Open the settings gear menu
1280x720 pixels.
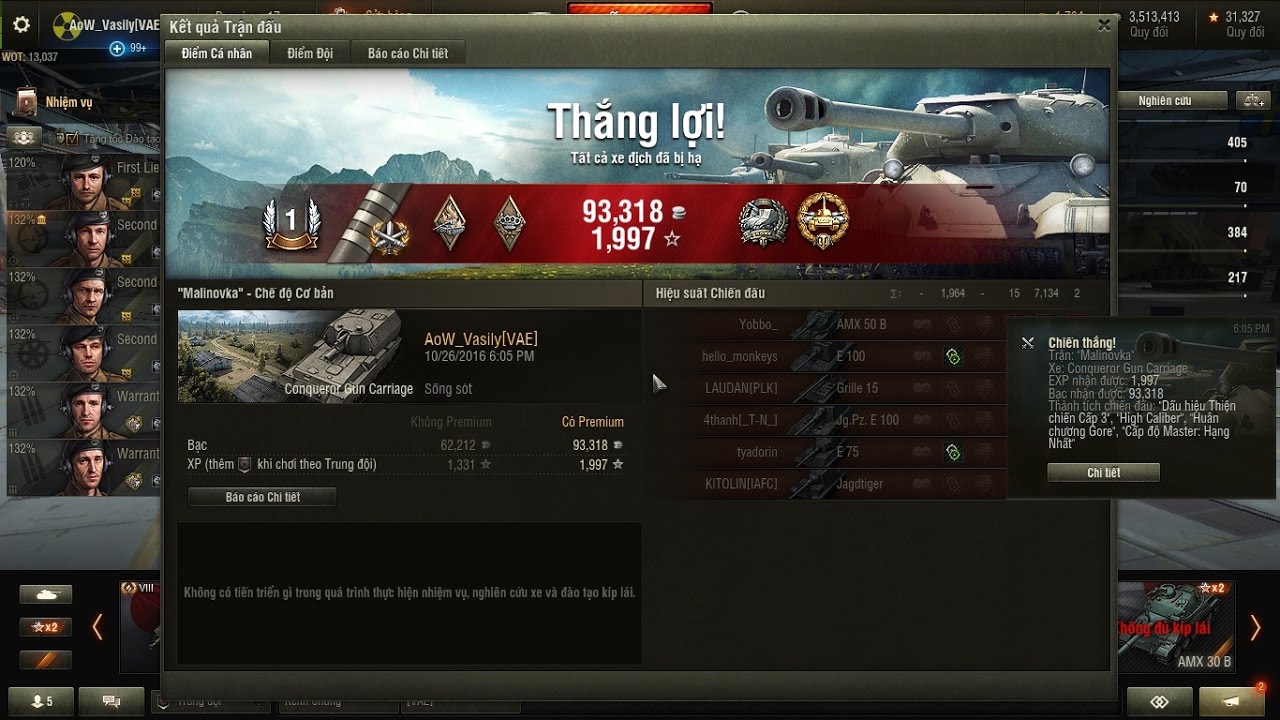(x=21, y=25)
